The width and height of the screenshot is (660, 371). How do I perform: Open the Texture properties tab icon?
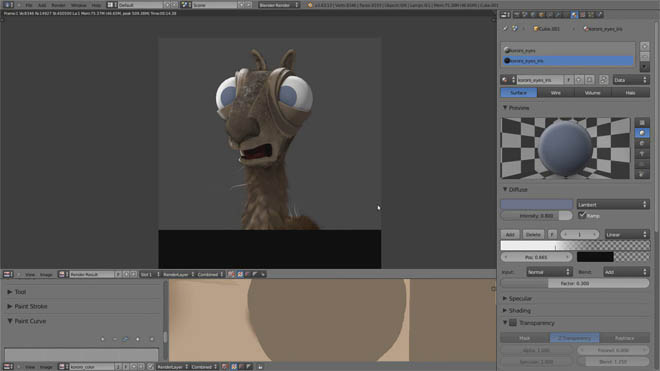click(583, 15)
